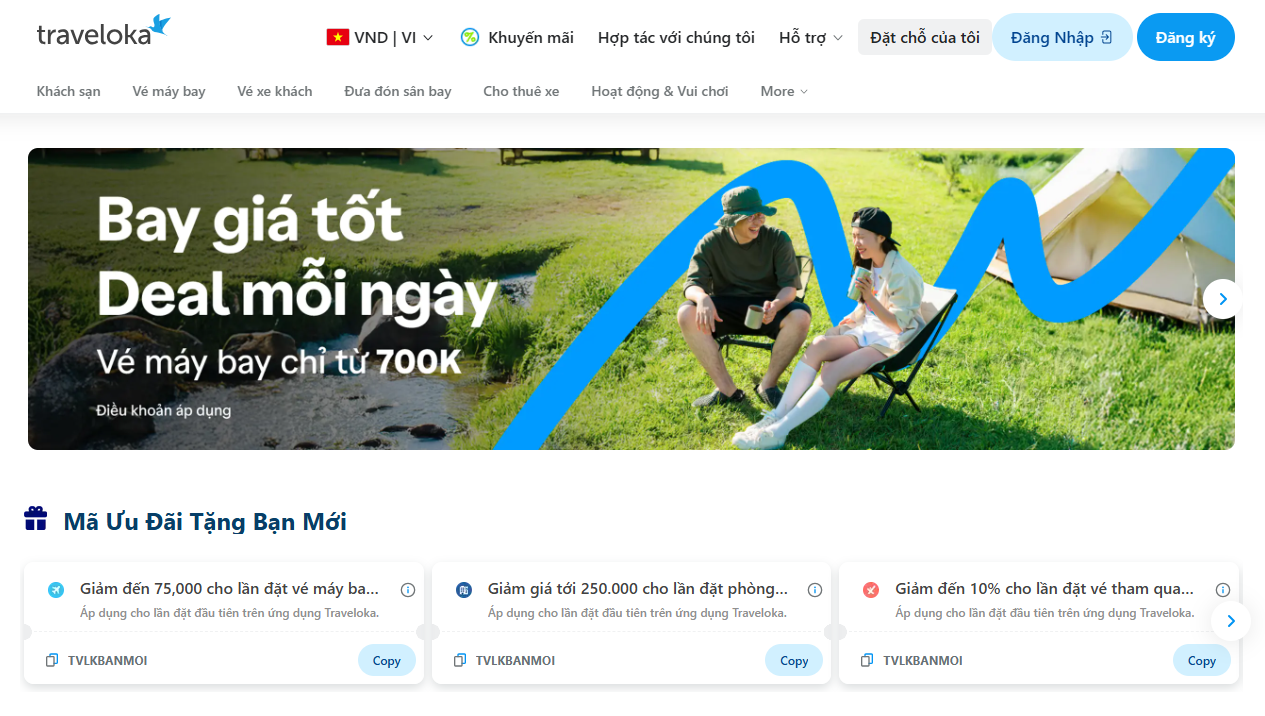
Task: Click the Đăng ký sign-up button
Action: (1186, 37)
